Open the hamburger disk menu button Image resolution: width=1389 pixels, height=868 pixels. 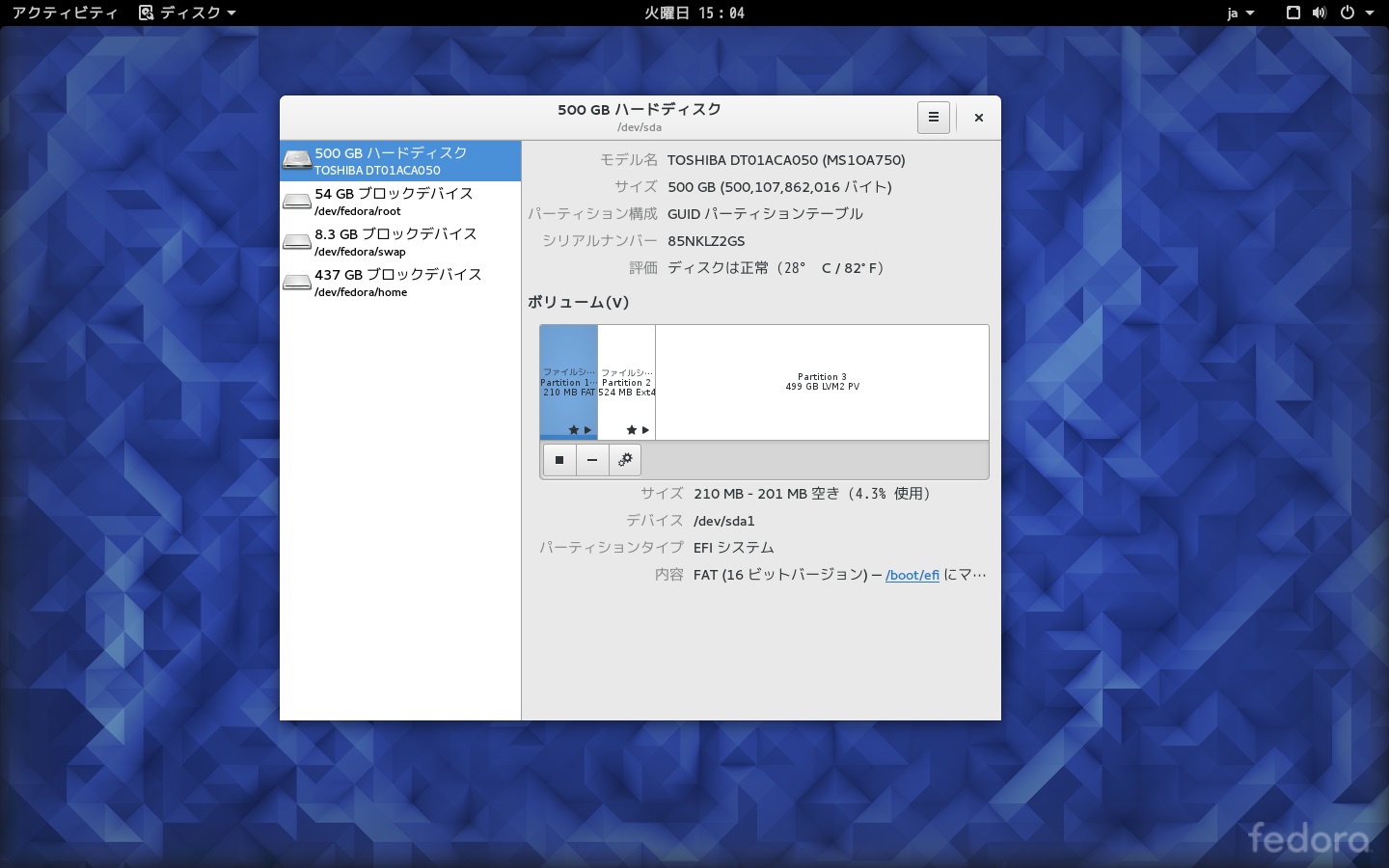point(933,118)
